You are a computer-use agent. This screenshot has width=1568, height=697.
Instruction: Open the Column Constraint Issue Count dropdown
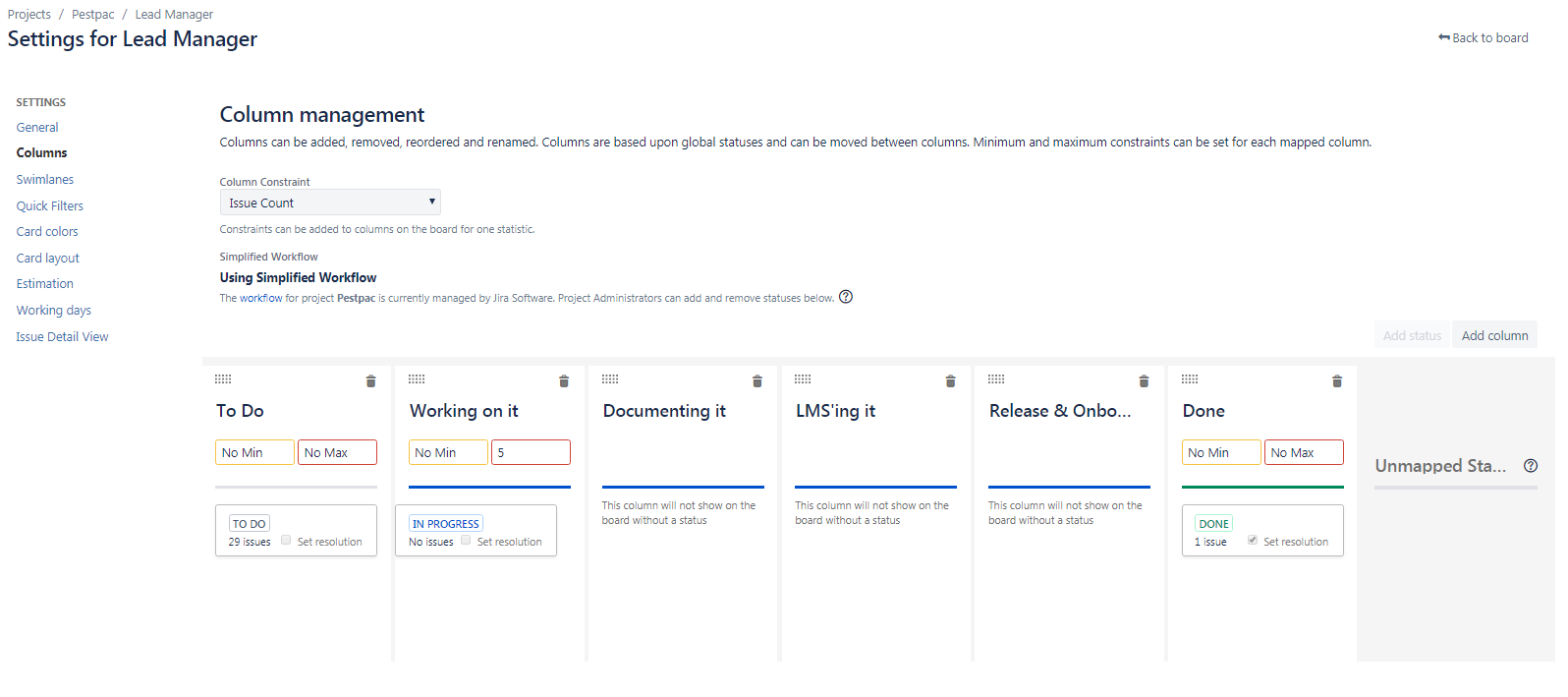pos(330,203)
